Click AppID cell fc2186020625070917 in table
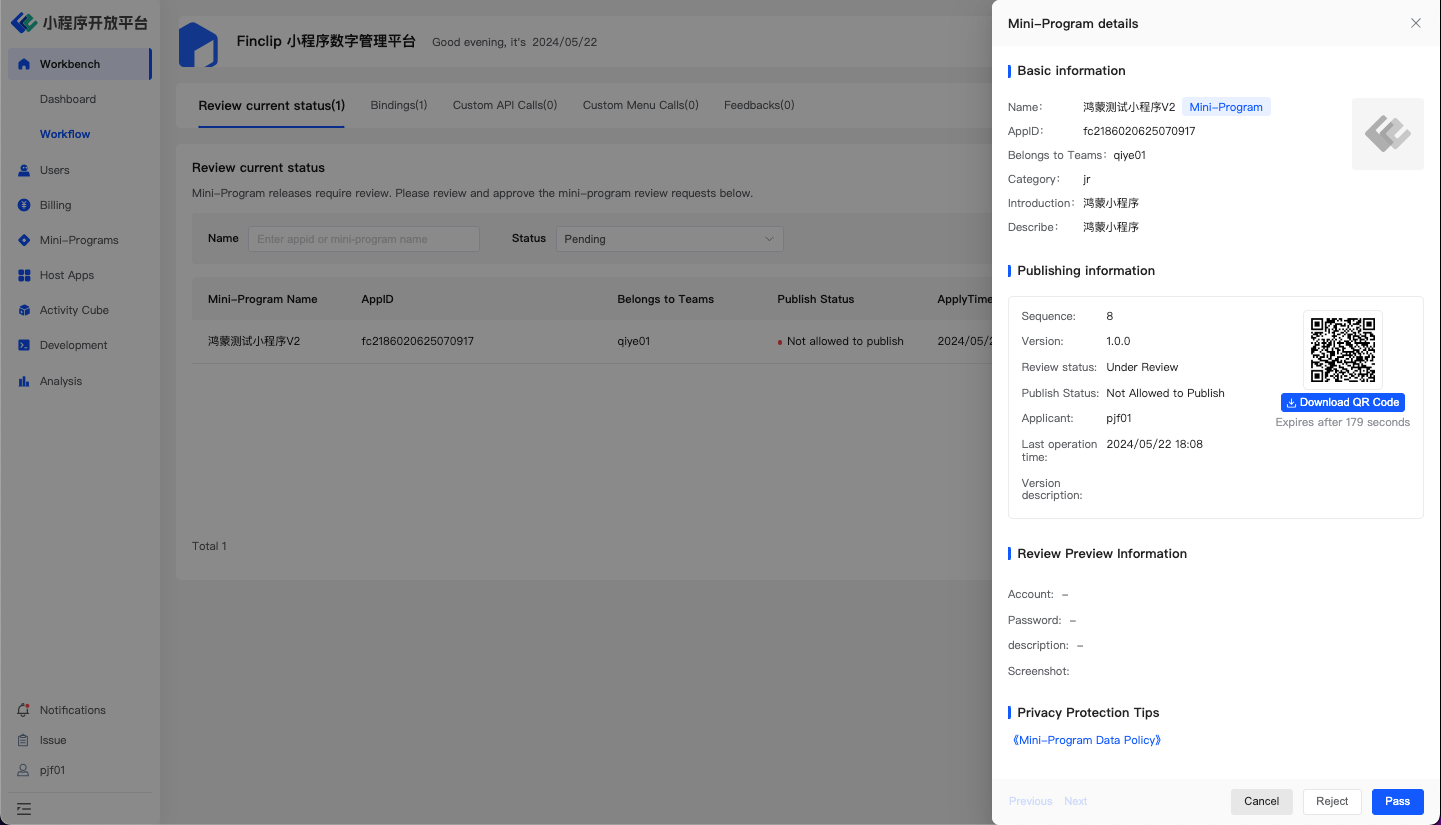This screenshot has height=825, width=1441. click(417, 341)
